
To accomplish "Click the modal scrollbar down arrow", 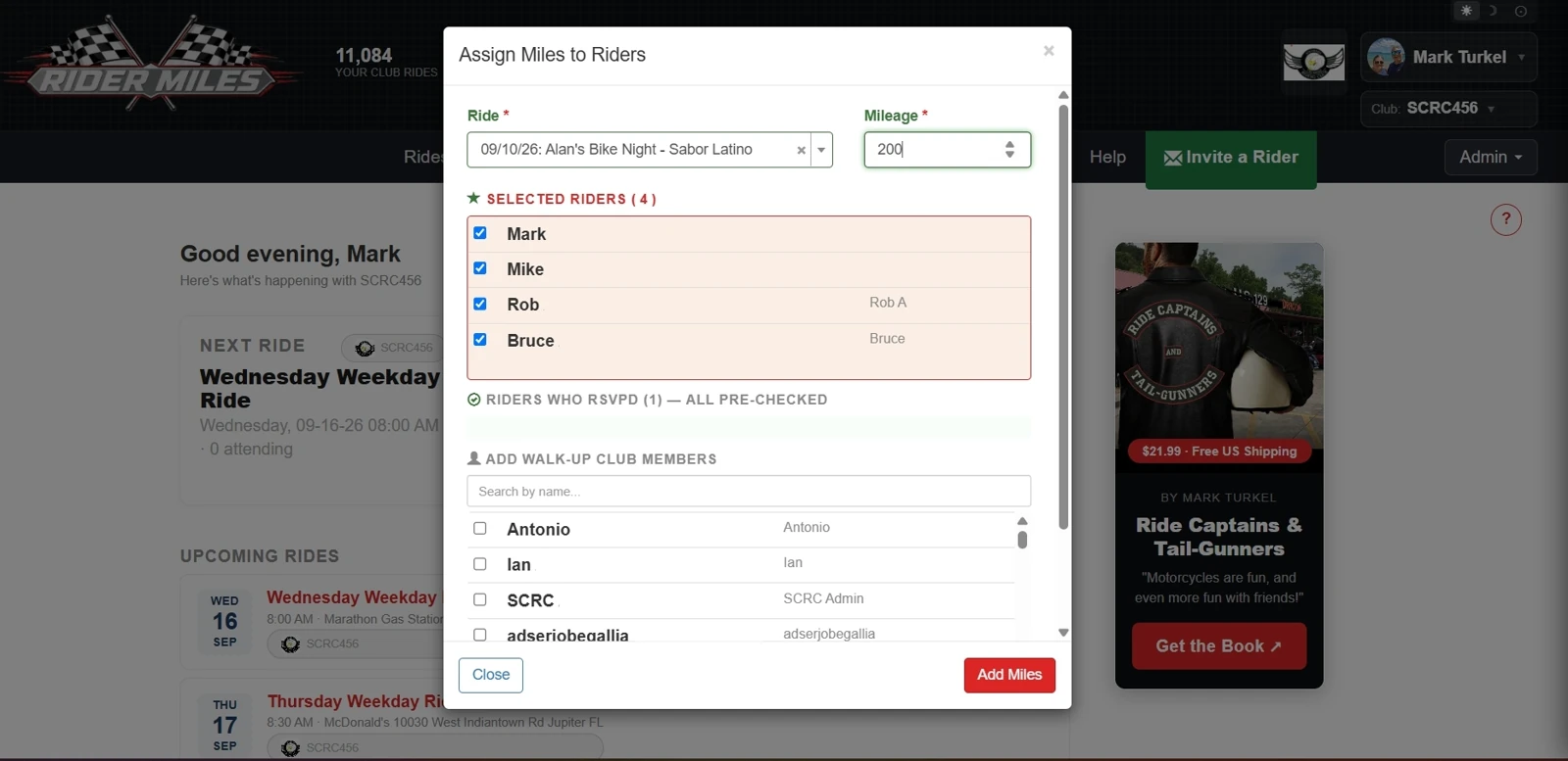I will tap(1063, 633).
